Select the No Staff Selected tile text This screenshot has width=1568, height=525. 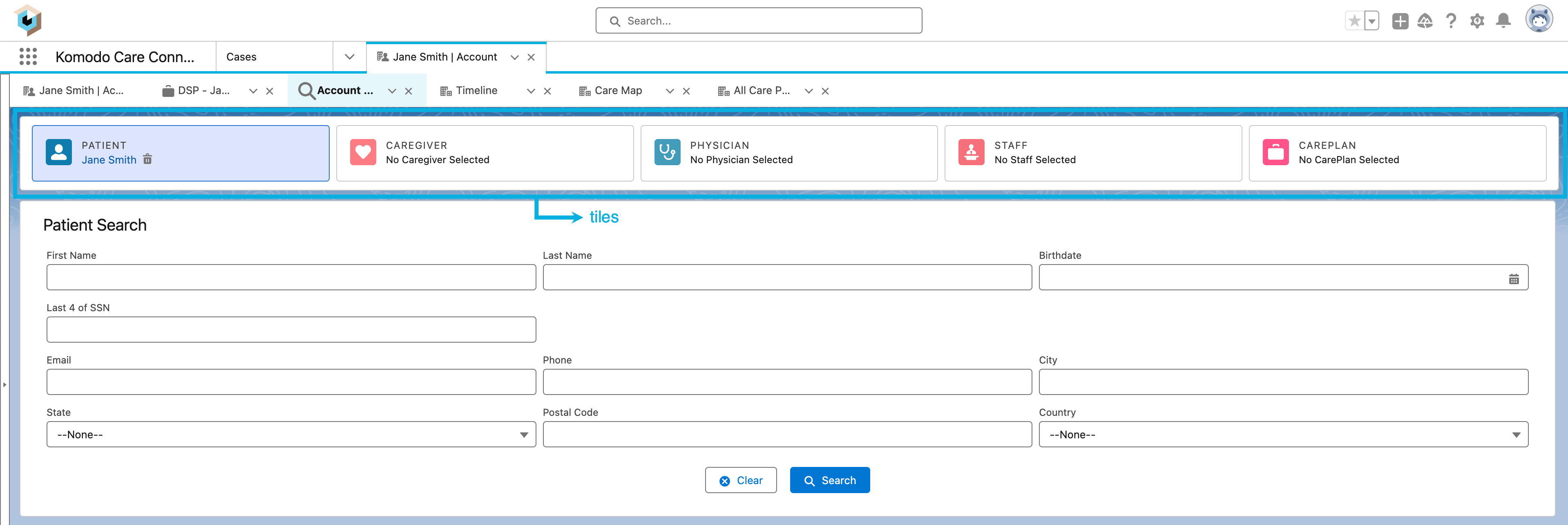pyautogui.click(x=1035, y=159)
